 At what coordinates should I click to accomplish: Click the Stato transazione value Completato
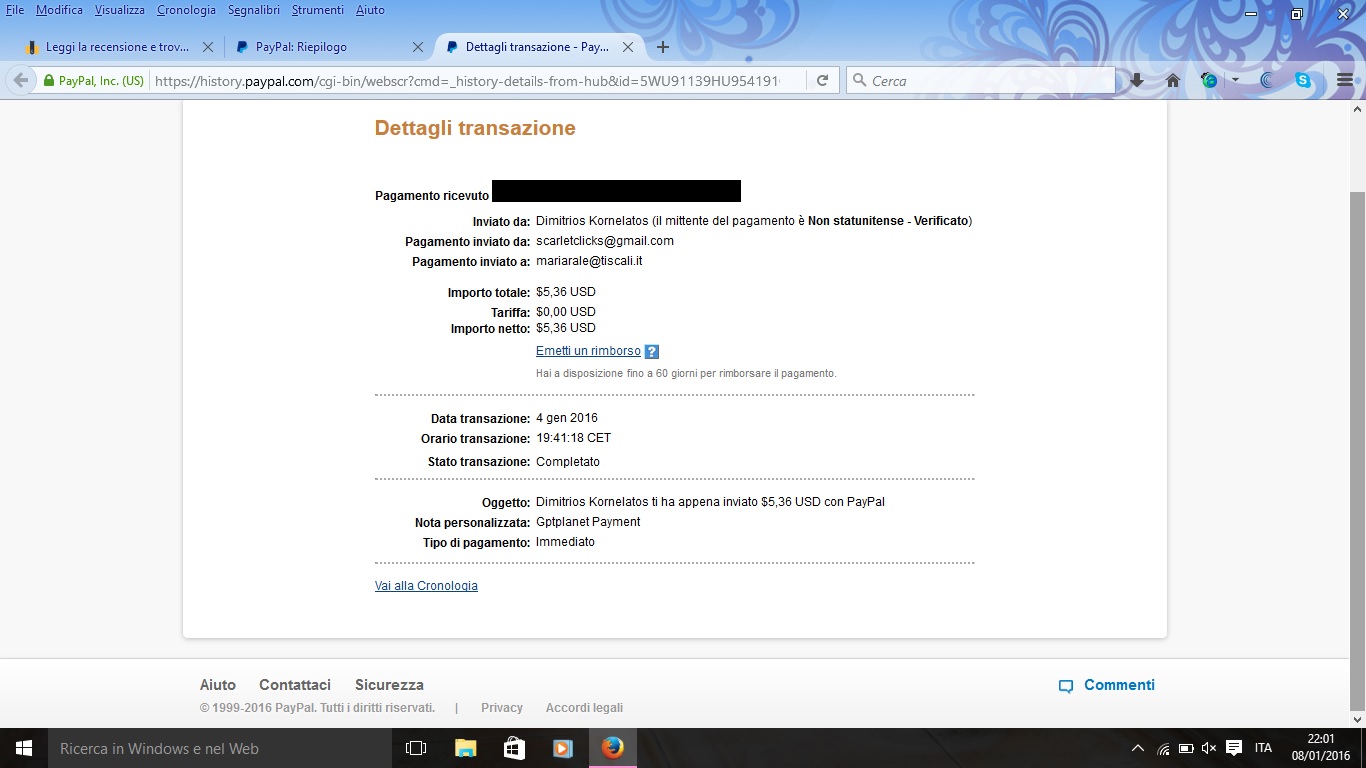[x=568, y=462]
